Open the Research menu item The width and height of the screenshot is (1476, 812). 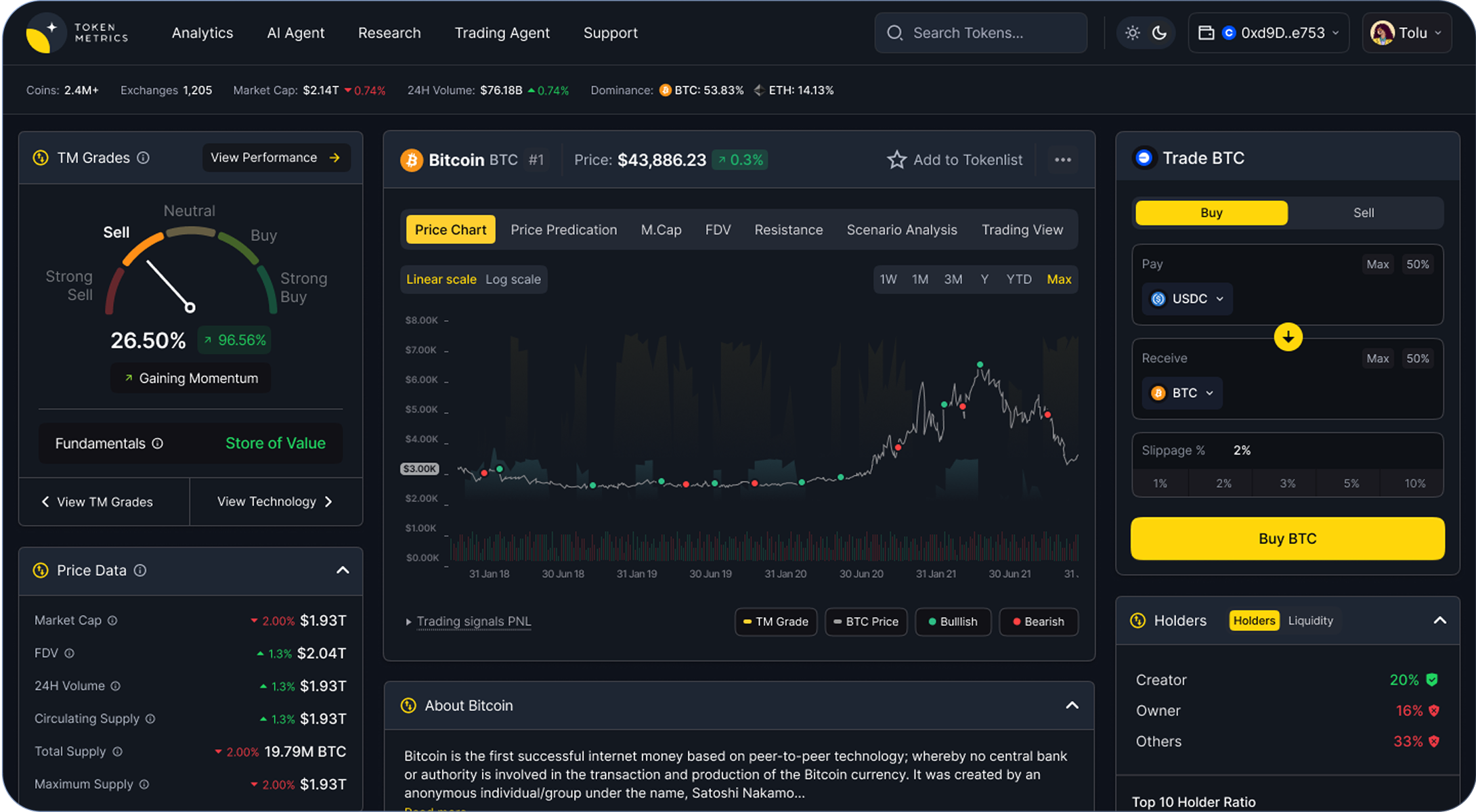pyautogui.click(x=389, y=32)
